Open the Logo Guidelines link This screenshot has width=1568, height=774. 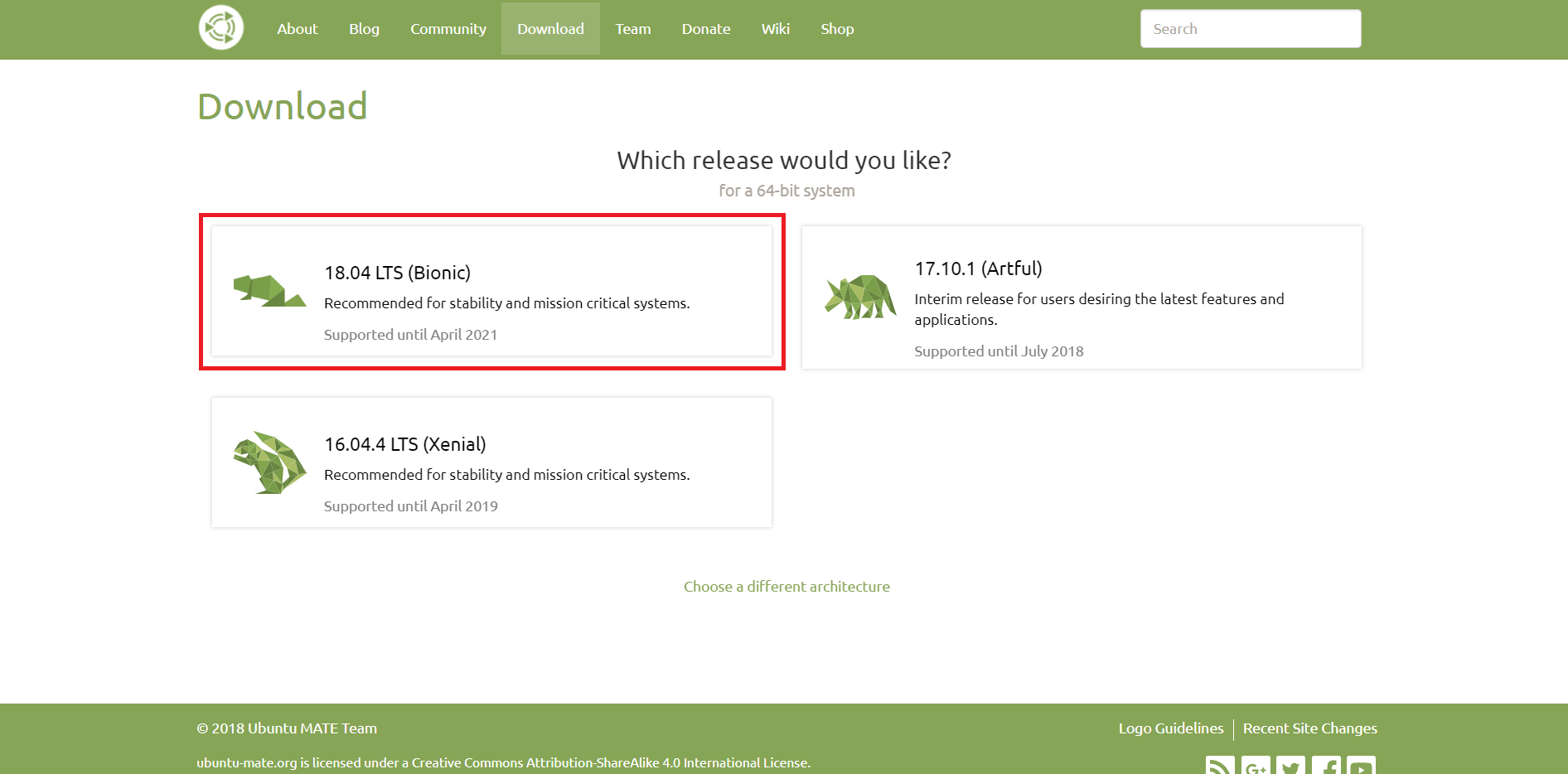[x=1170, y=728]
